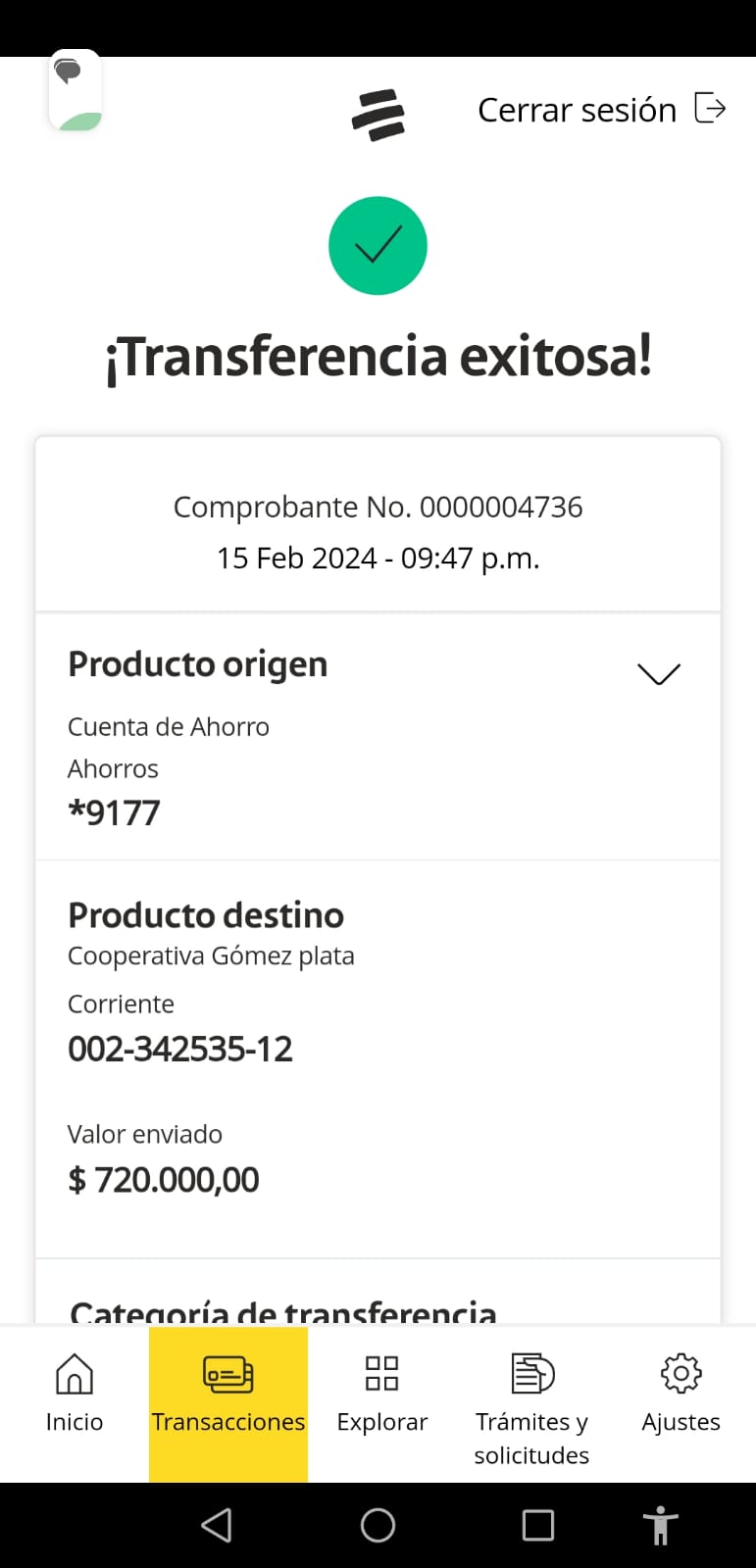Tap the Categoría de transferencia section heading
Image resolution: width=756 pixels, height=1568 pixels.
283,1311
